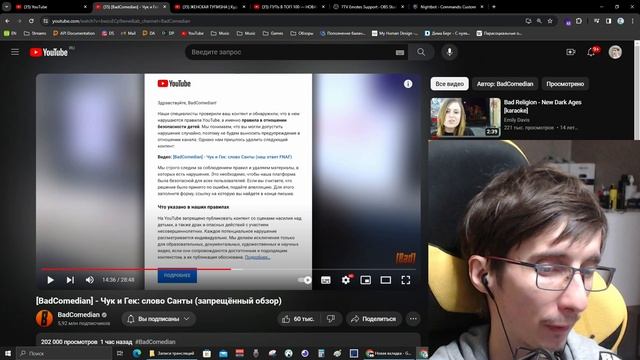Turn on subtitles in the player

[x=326, y=280]
